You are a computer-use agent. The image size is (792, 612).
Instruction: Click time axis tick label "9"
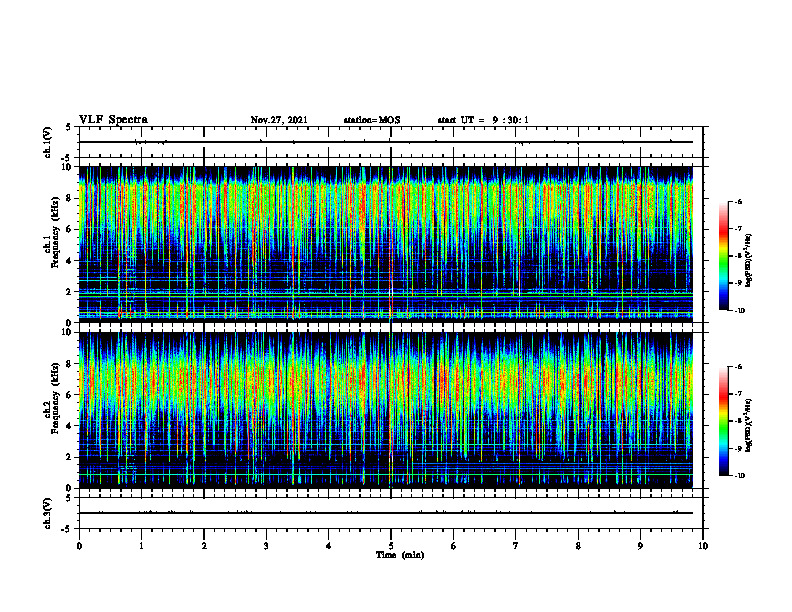click(x=640, y=546)
